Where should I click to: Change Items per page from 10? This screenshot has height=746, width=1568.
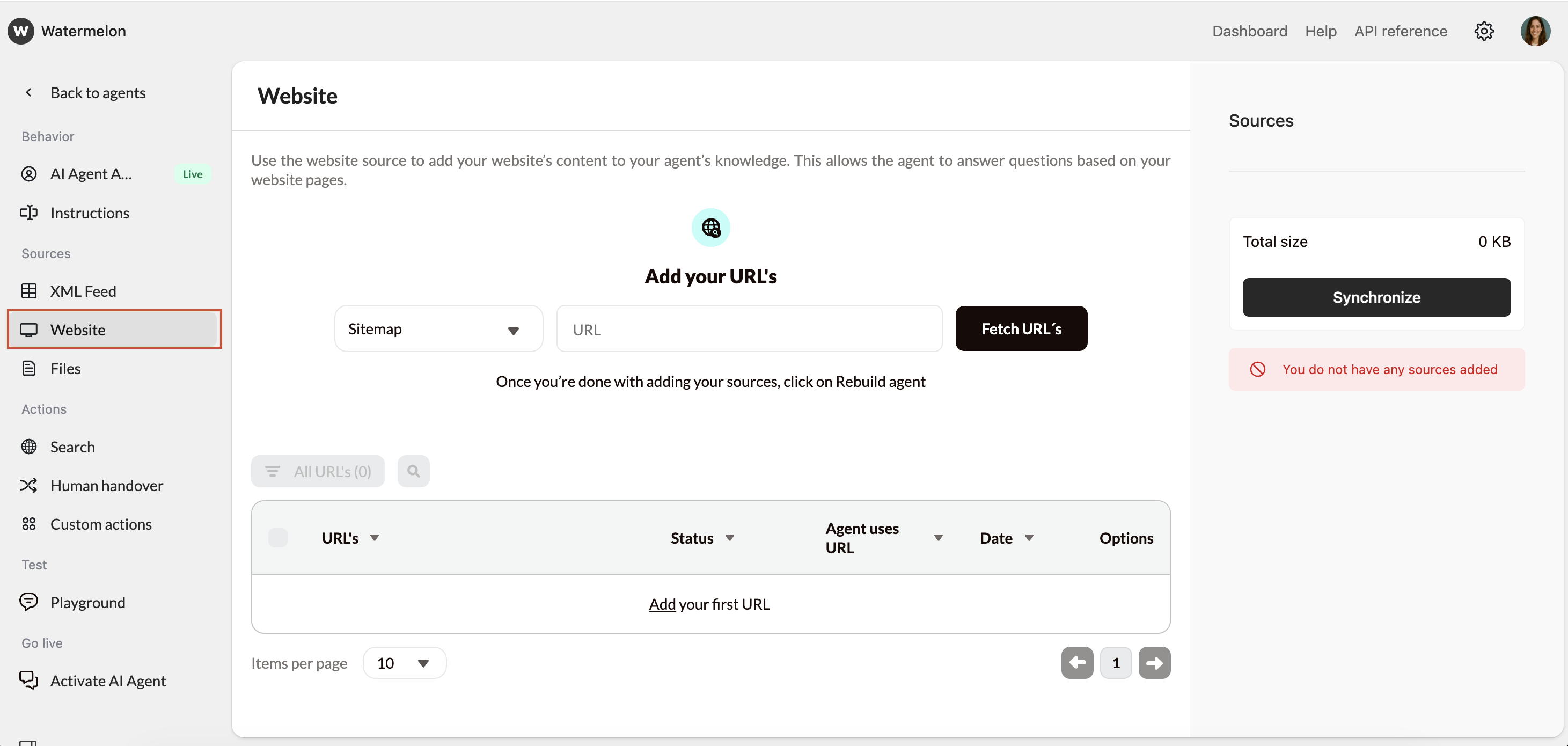[404, 663]
